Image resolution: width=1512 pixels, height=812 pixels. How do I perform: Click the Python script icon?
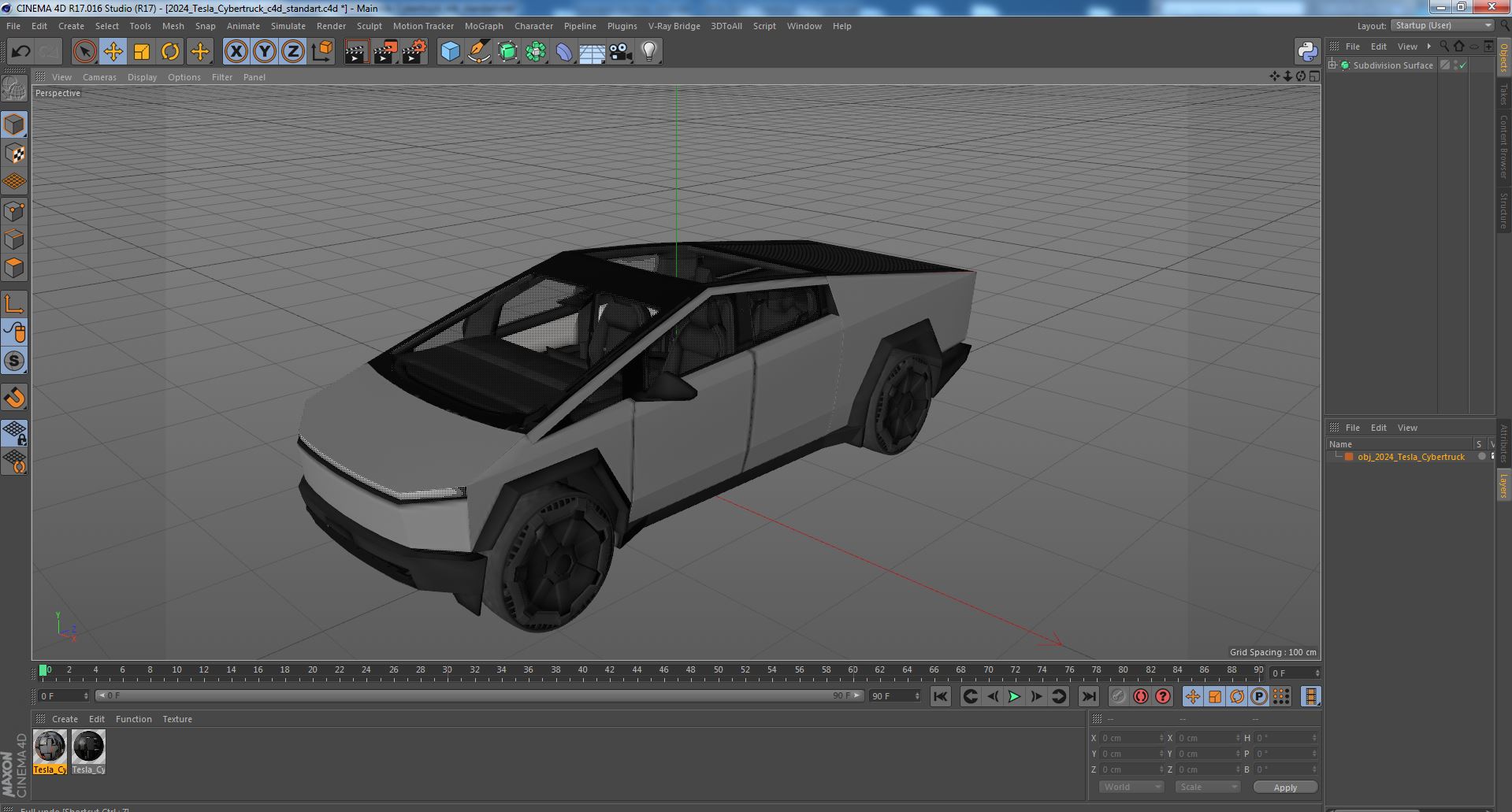pos(1307,52)
